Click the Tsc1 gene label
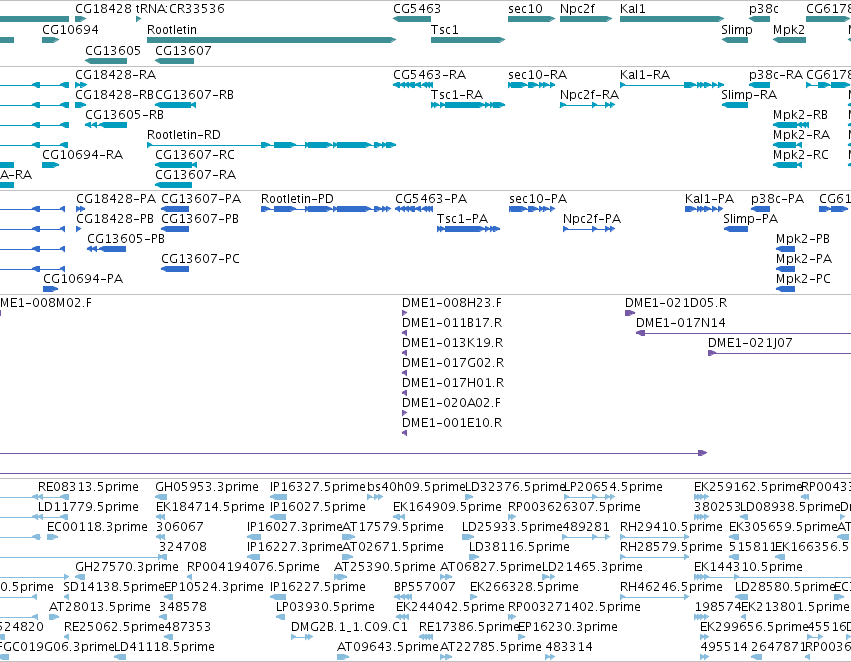This screenshot has height=662, width=851. pyautogui.click(x=444, y=29)
